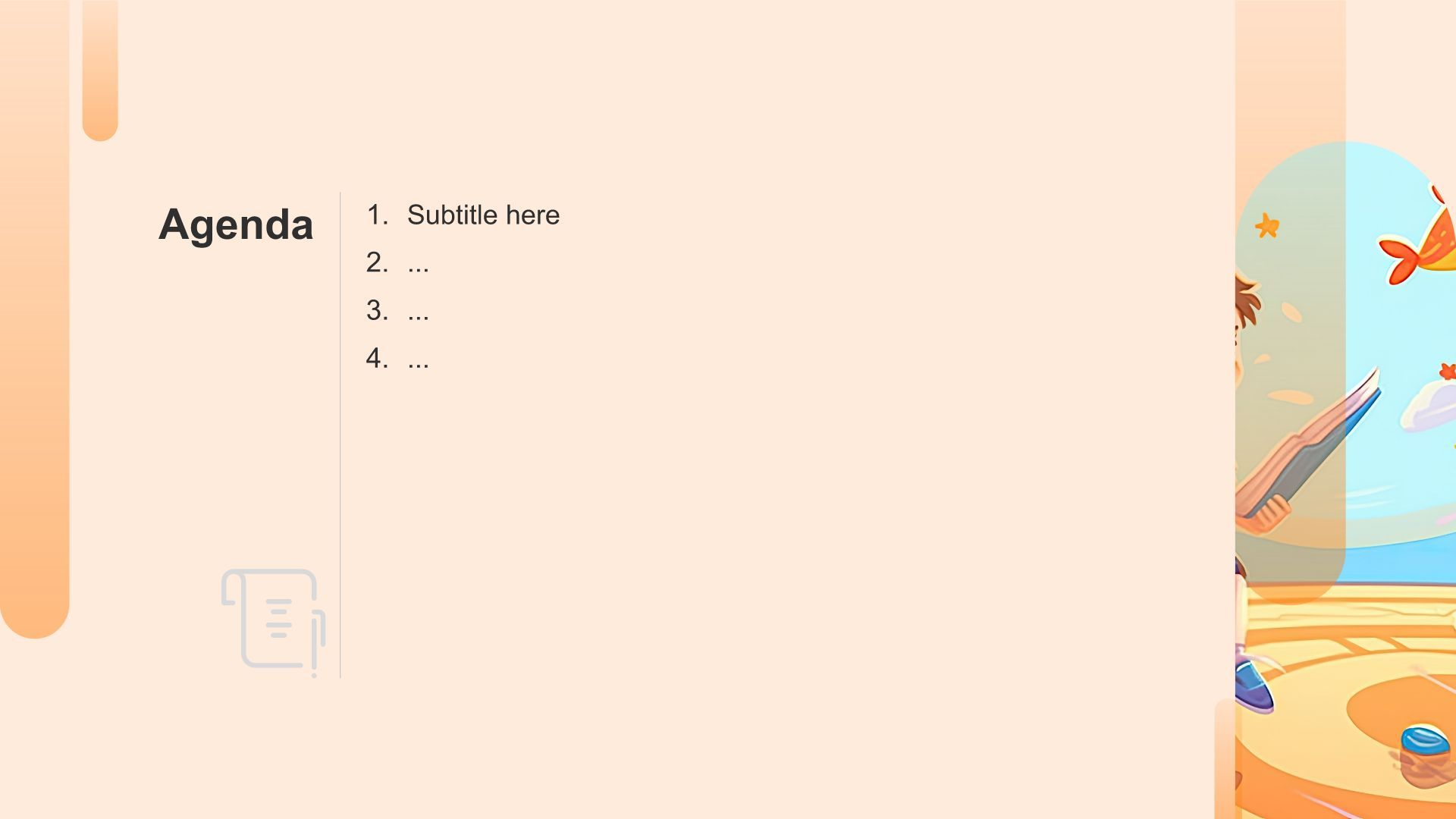
Task: Click the boy's brown hair in the illustration
Action: point(1247,300)
